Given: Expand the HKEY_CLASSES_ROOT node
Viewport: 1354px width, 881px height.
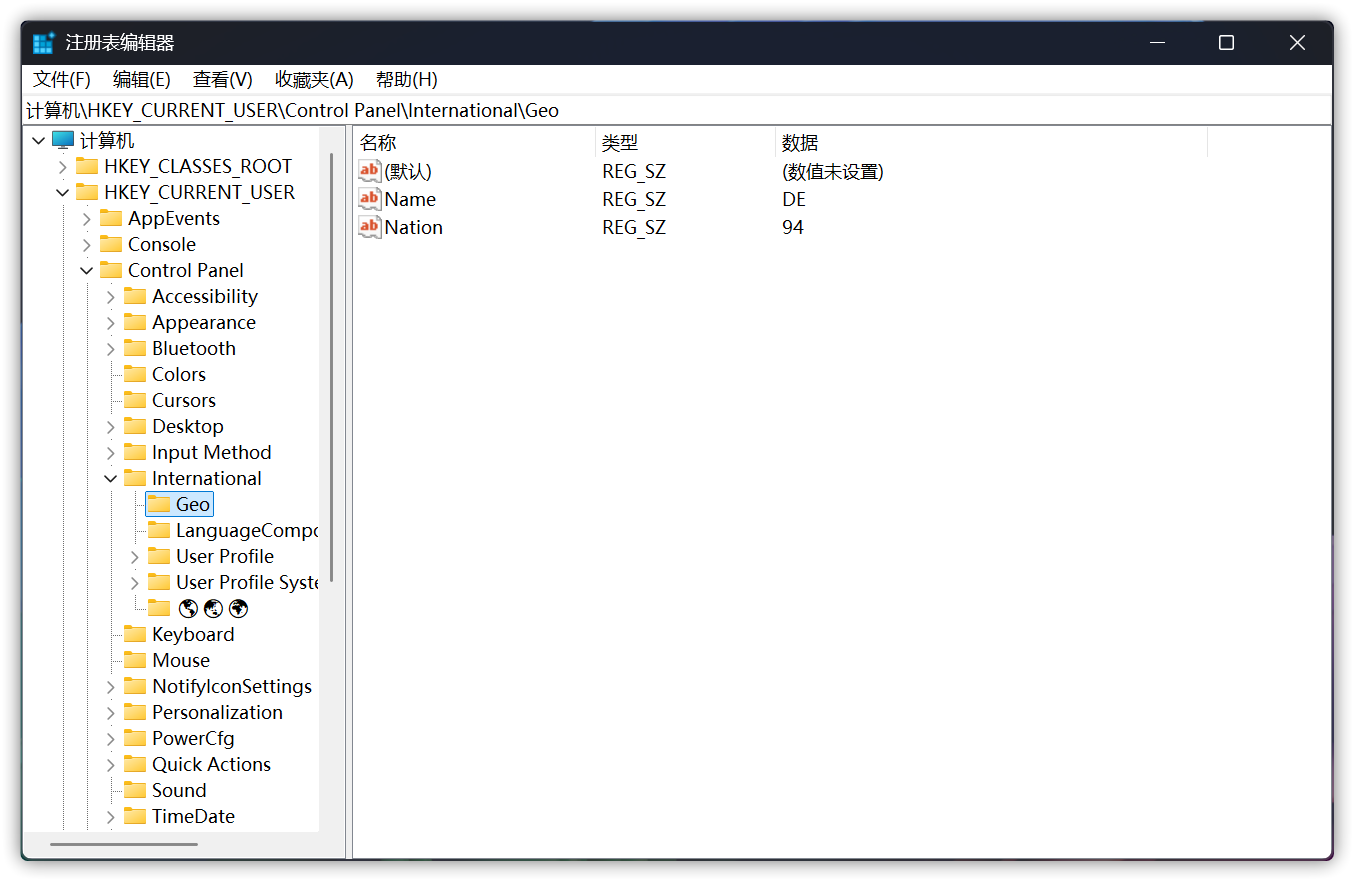Looking at the screenshot, I should tap(63, 166).
